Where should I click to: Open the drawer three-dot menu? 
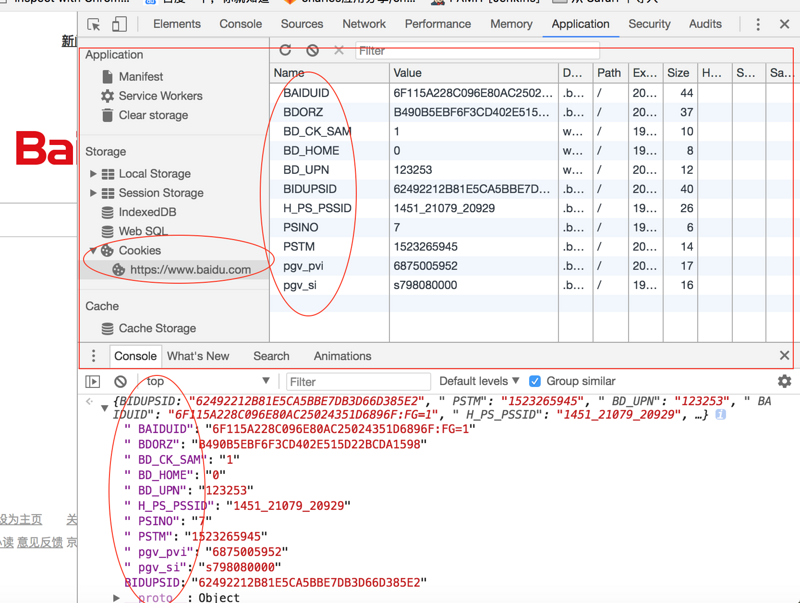[x=93, y=356]
